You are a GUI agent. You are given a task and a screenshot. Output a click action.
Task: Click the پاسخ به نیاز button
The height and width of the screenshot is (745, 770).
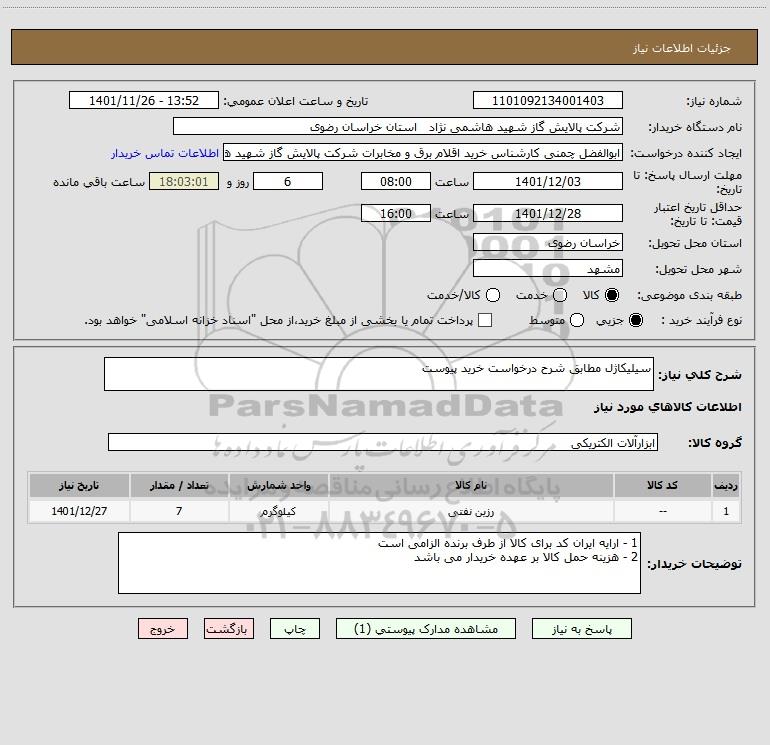coord(581,629)
